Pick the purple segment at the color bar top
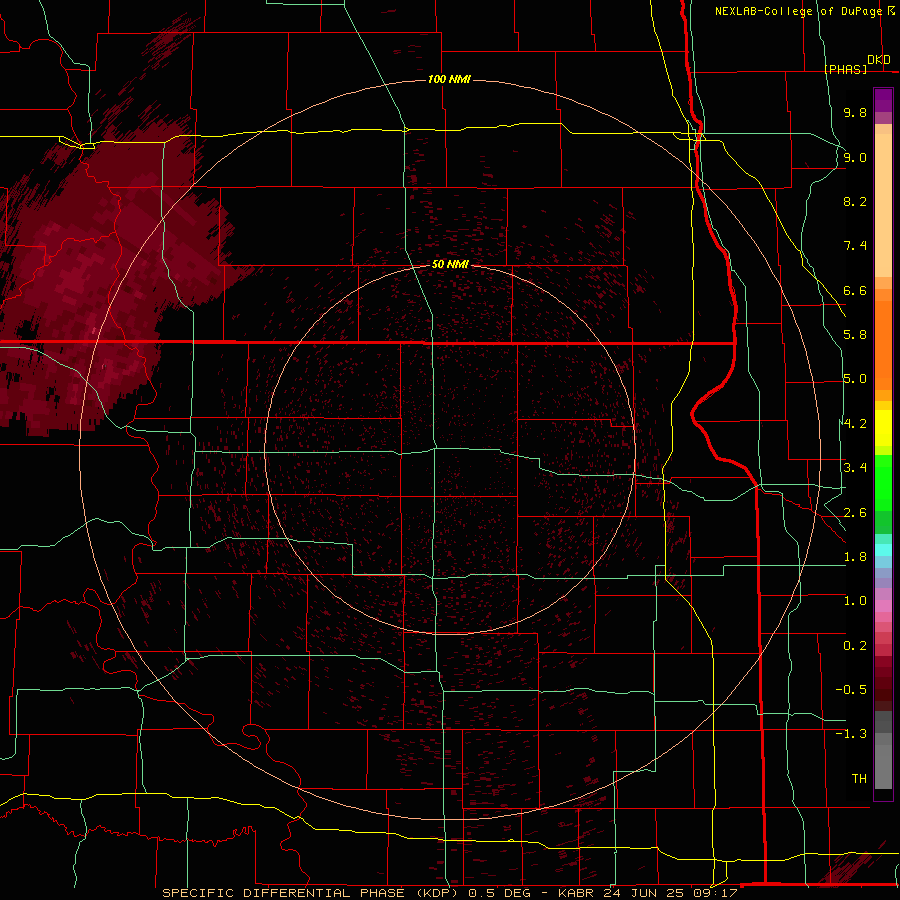The width and height of the screenshot is (900, 900). (x=883, y=100)
